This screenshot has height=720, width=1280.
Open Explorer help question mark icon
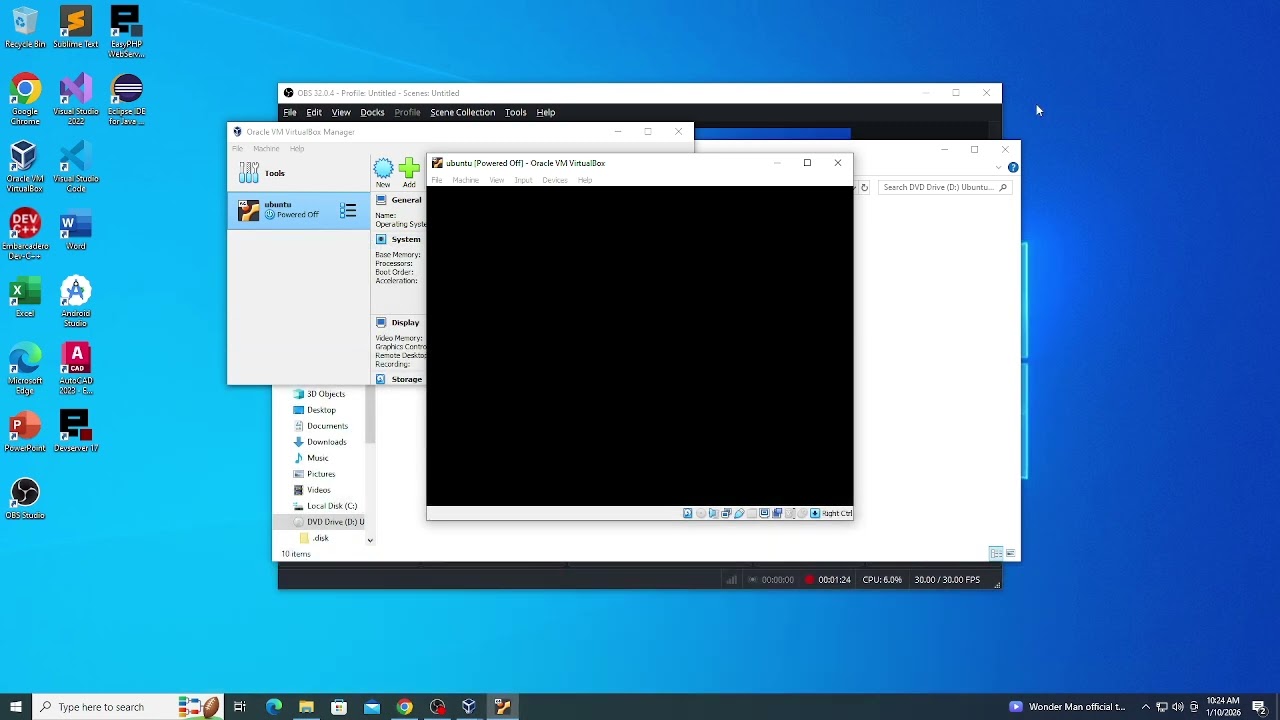[x=1013, y=167]
